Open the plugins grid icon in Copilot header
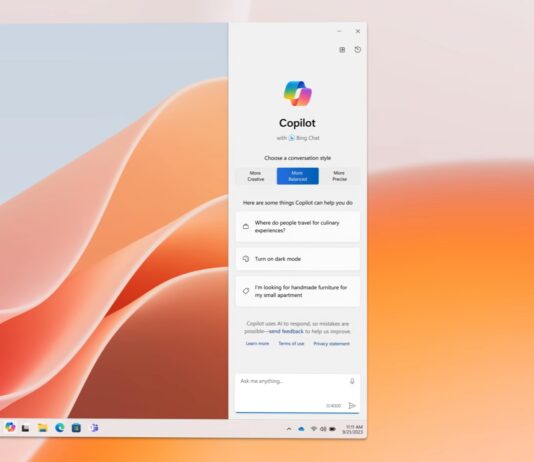This screenshot has height=462, width=534. pyautogui.click(x=342, y=50)
